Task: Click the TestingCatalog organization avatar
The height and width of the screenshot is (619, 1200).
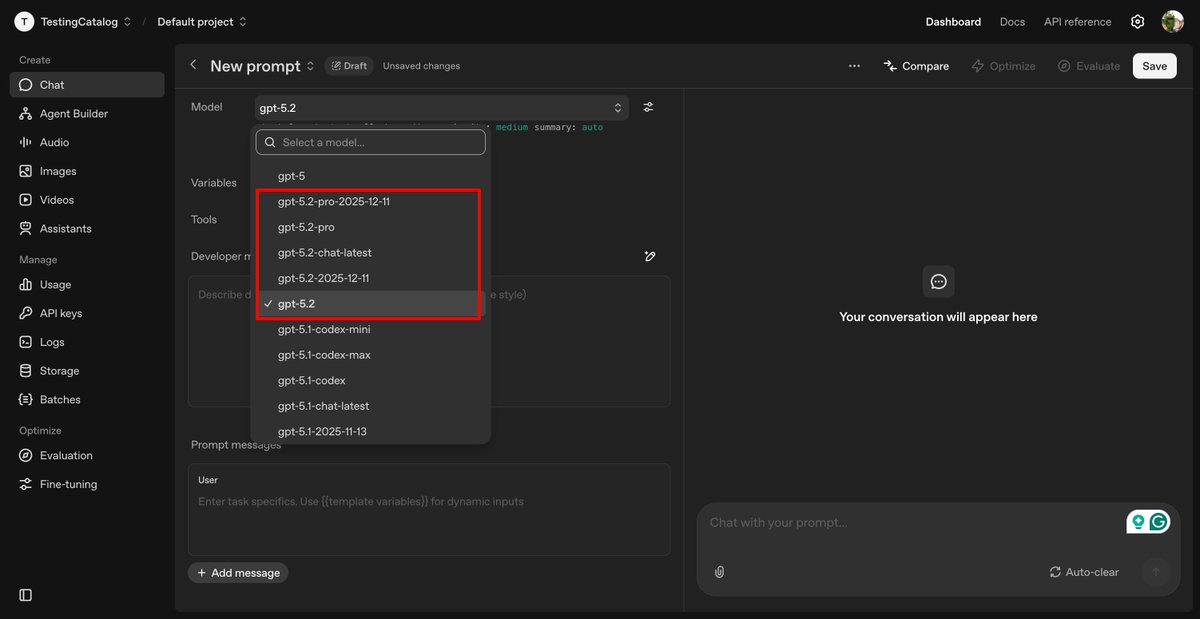Action: point(24,22)
